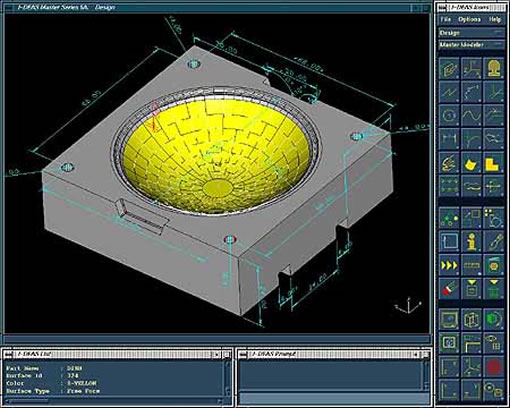Select the yellow squares and circle icon
The image size is (510, 408).
[494, 218]
